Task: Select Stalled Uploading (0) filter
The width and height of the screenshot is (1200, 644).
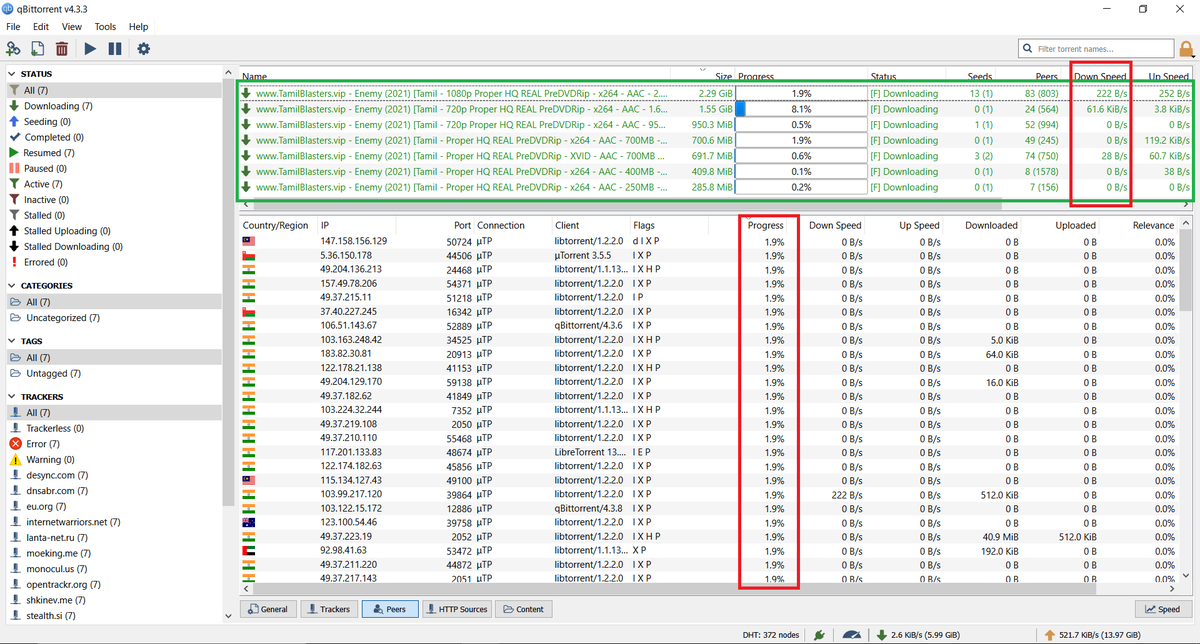Action: (x=112, y=231)
